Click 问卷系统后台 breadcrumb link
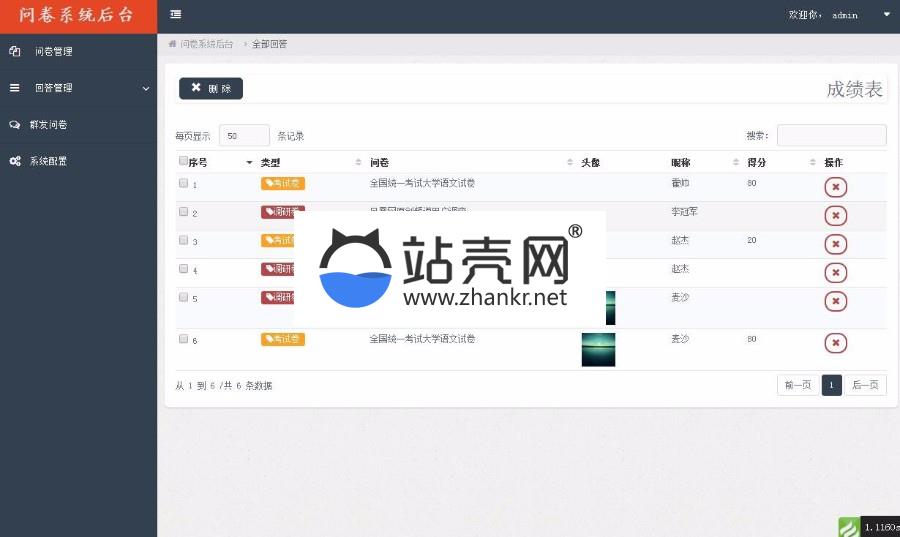 pyautogui.click(x=207, y=44)
